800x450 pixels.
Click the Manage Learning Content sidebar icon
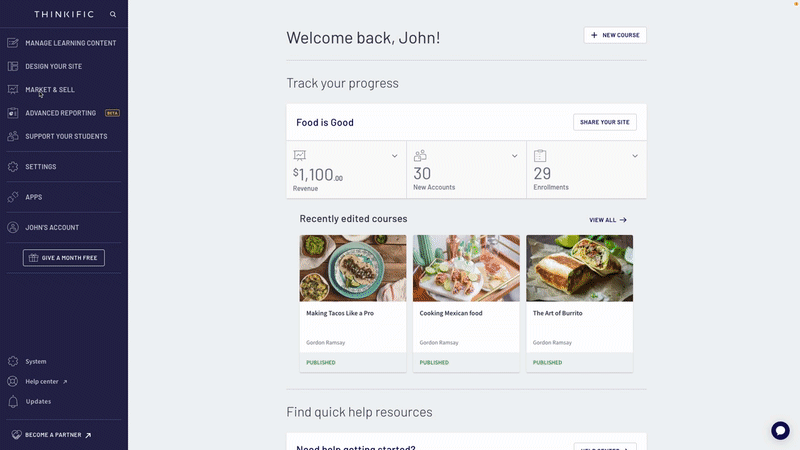coord(13,43)
